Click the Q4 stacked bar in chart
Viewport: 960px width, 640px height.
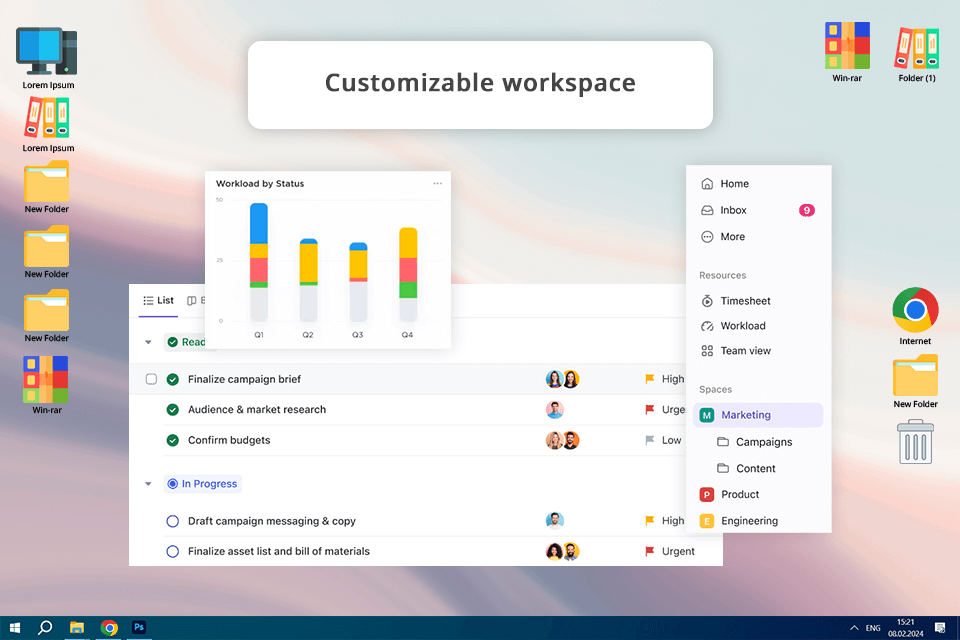point(408,274)
